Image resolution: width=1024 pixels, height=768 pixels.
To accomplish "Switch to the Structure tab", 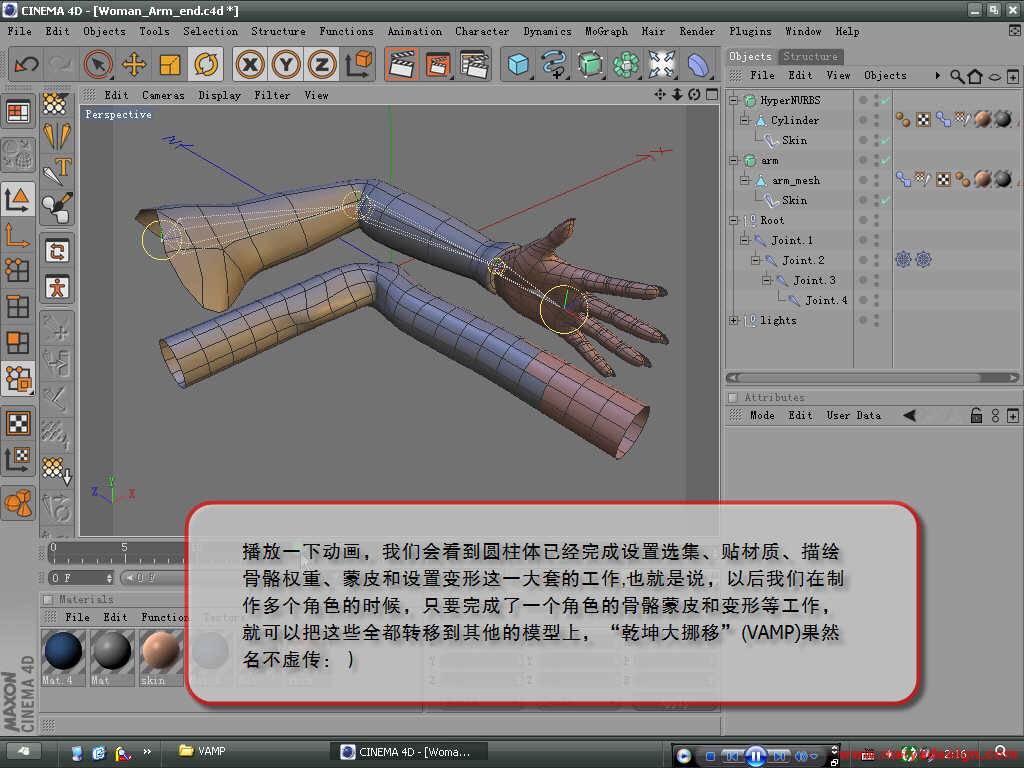I will pos(810,56).
